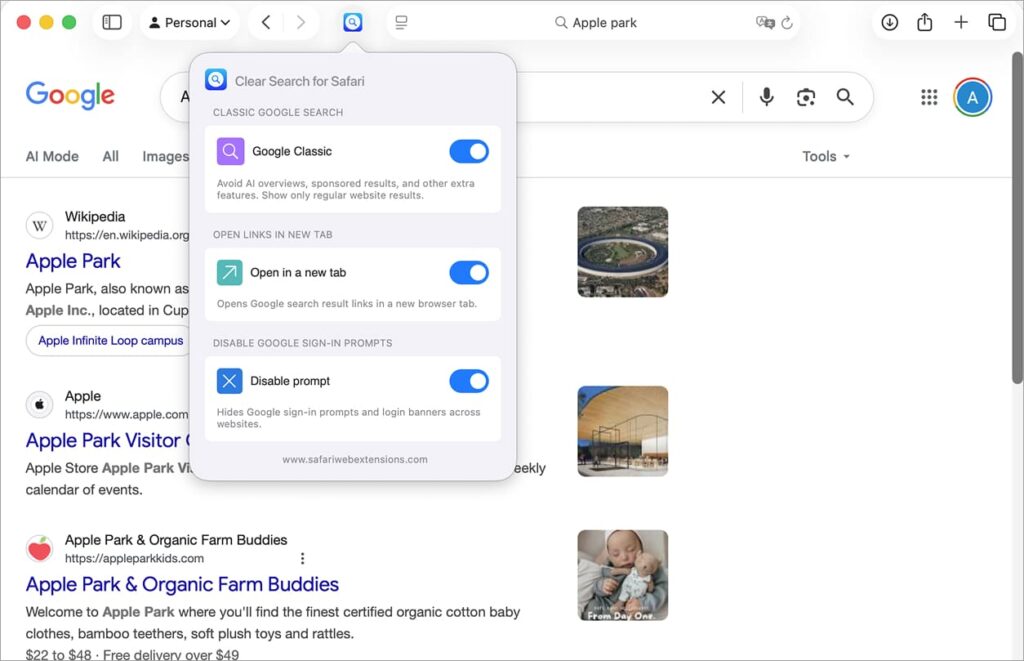Image resolution: width=1024 pixels, height=661 pixels.
Task: Show the tab overview
Action: tap(997, 22)
